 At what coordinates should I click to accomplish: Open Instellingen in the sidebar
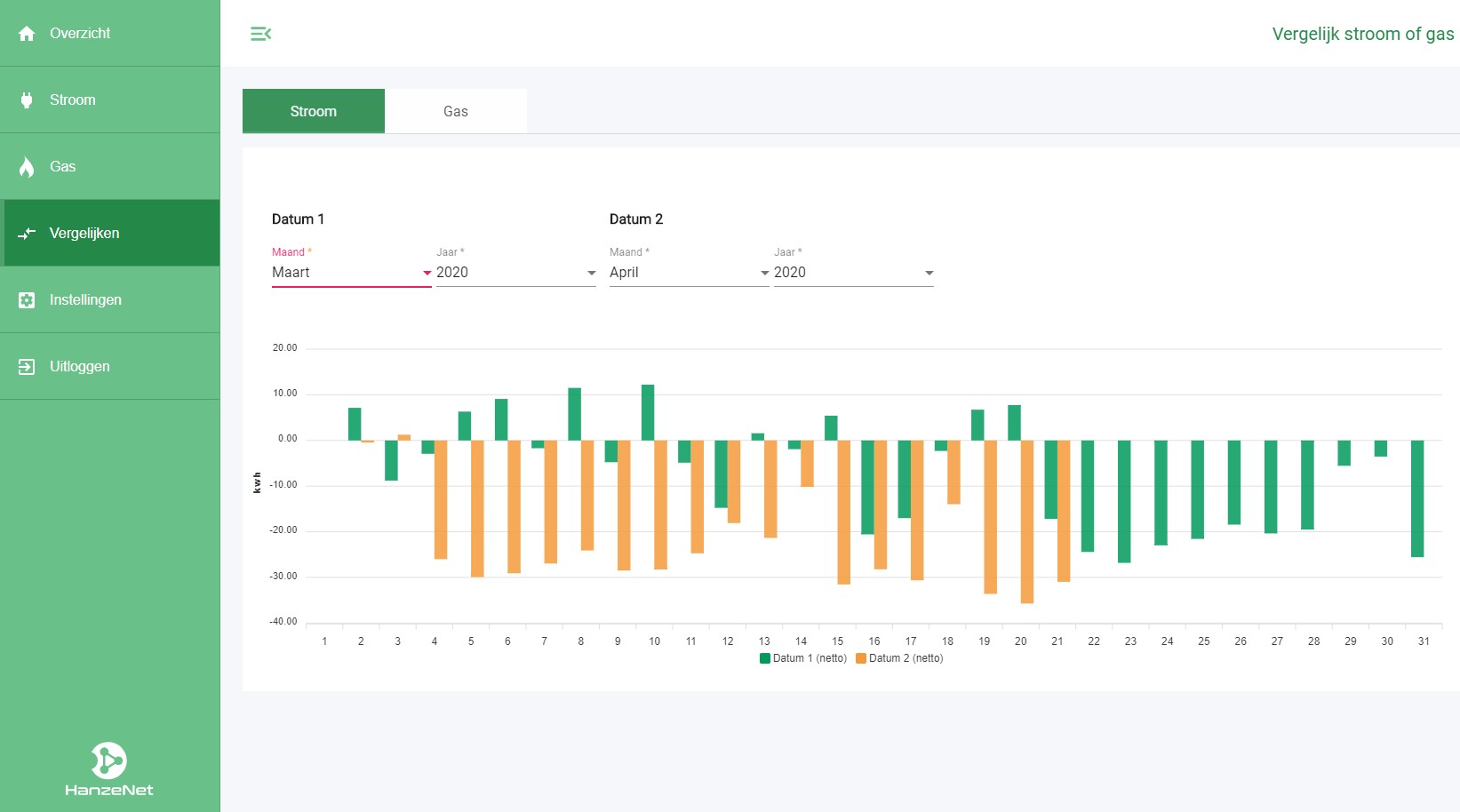(x=110, y=299)
